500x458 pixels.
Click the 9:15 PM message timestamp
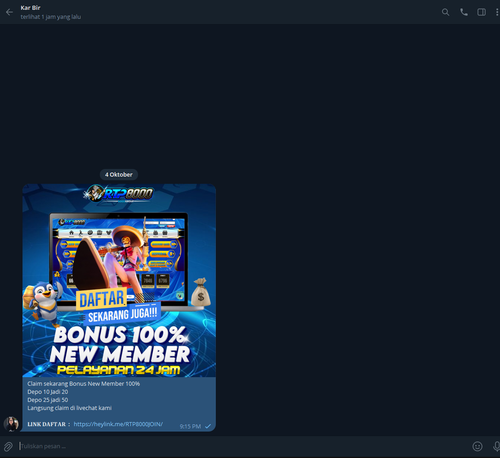pyautogui.click(x=190, y=426)
